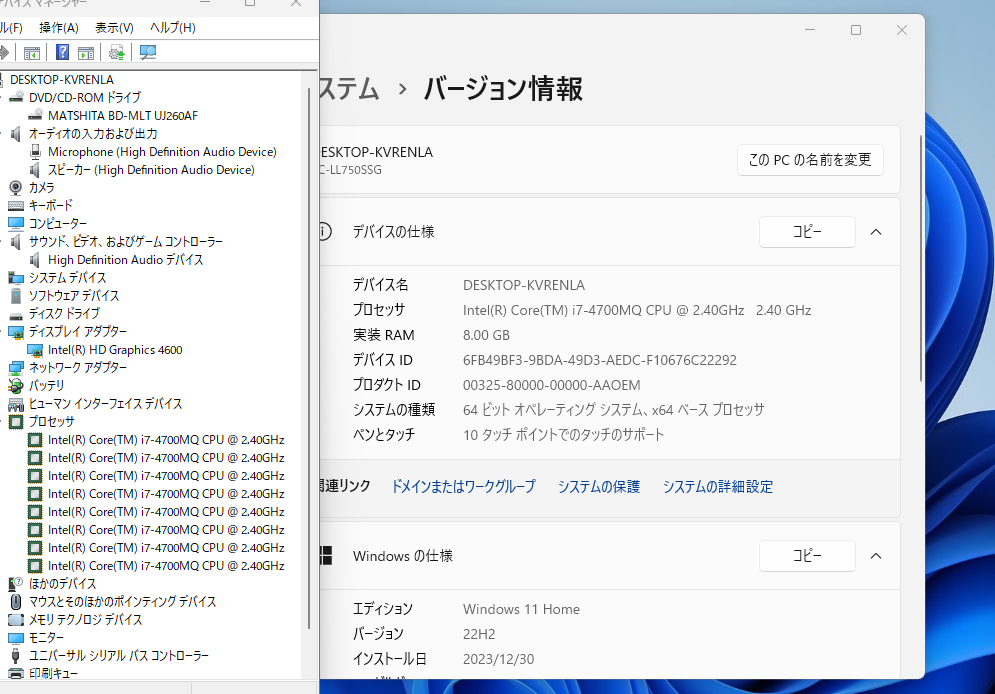Select the キーボード category icon

tap(16, 206)
